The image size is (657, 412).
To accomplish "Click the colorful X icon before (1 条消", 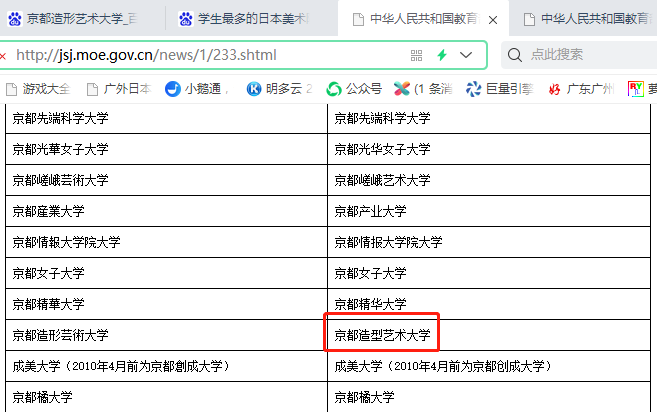I will point(401,88).
